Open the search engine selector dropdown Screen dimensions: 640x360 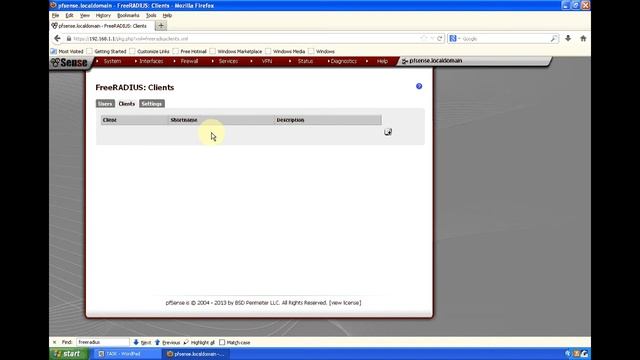coord(455,38)
